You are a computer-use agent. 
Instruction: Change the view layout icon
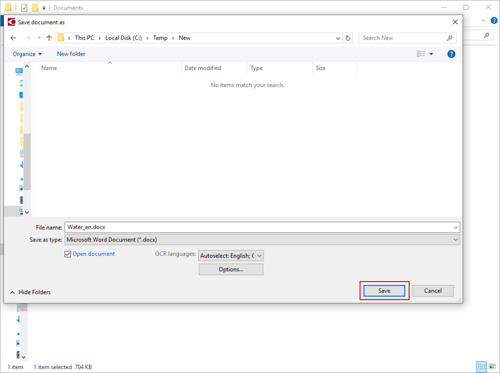click(421, 54)
